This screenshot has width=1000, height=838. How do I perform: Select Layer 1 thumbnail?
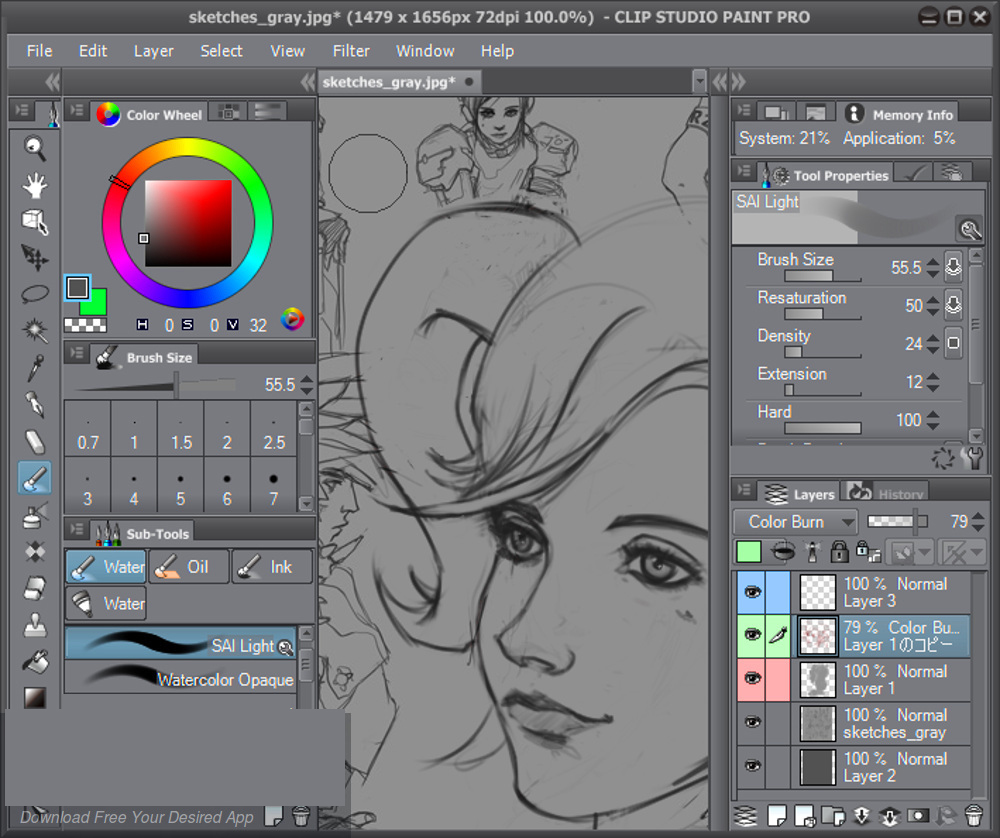pos(818,680)
